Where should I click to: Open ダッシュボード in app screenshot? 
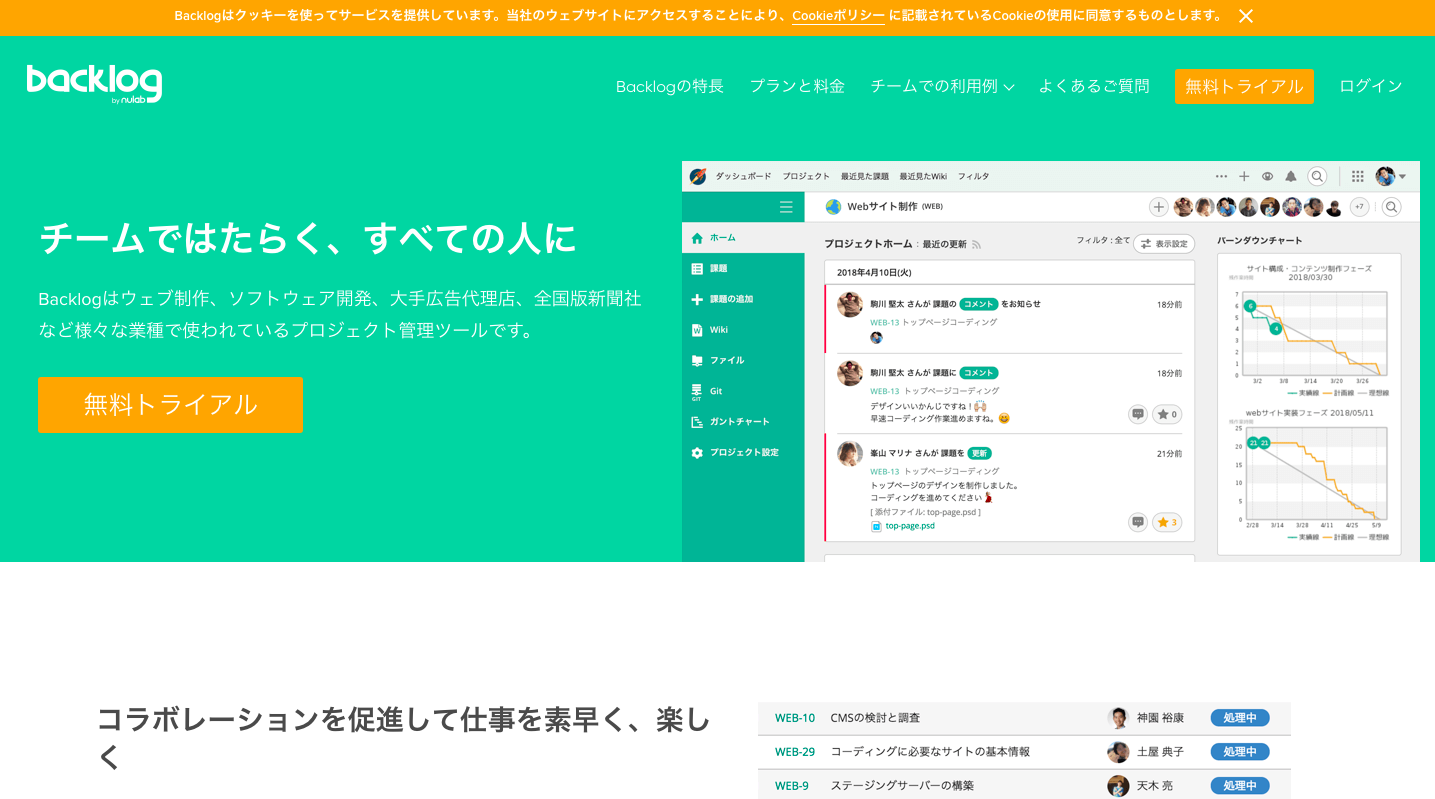[743, 176]
